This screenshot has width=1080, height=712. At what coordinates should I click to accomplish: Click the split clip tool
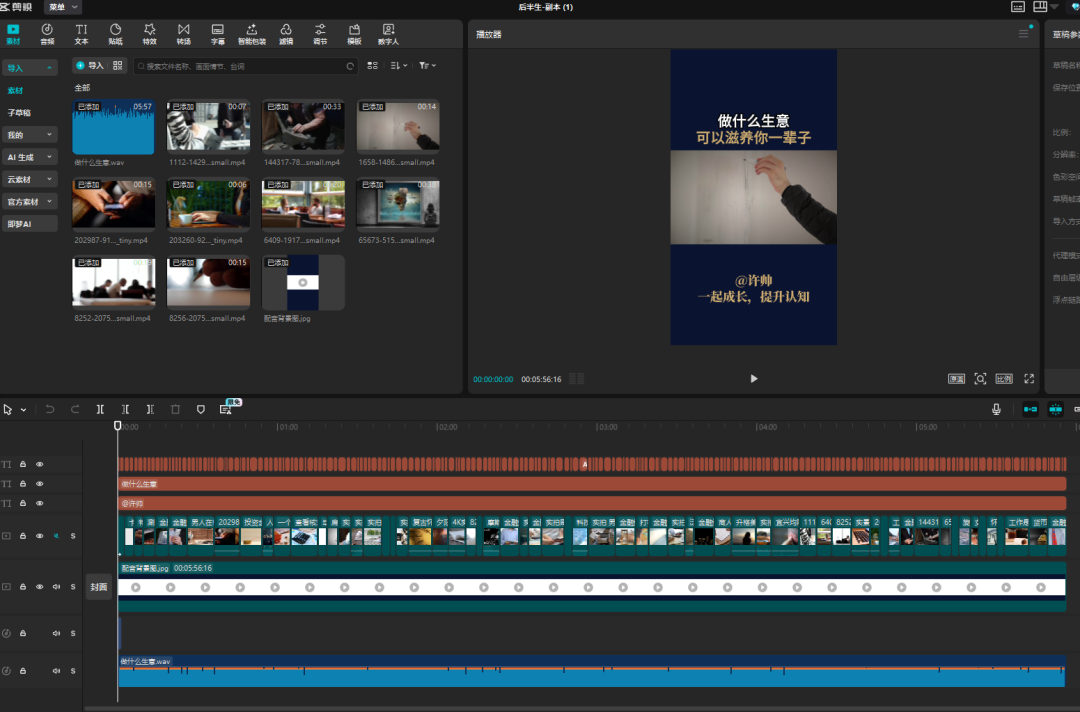100,409
